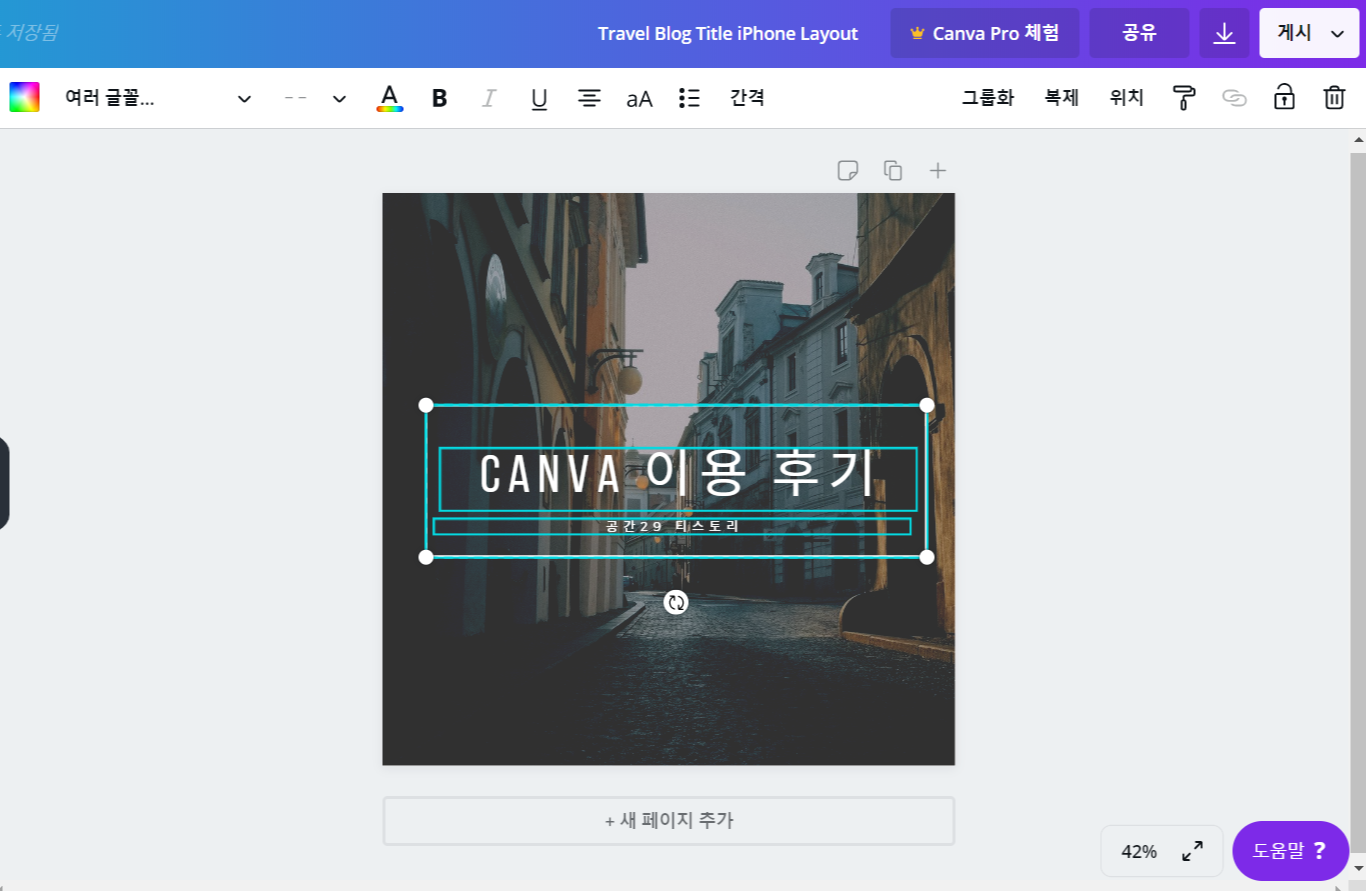Open the font family dropdown
Viewport: 1366px width, 891px height.
click(157, 98)
